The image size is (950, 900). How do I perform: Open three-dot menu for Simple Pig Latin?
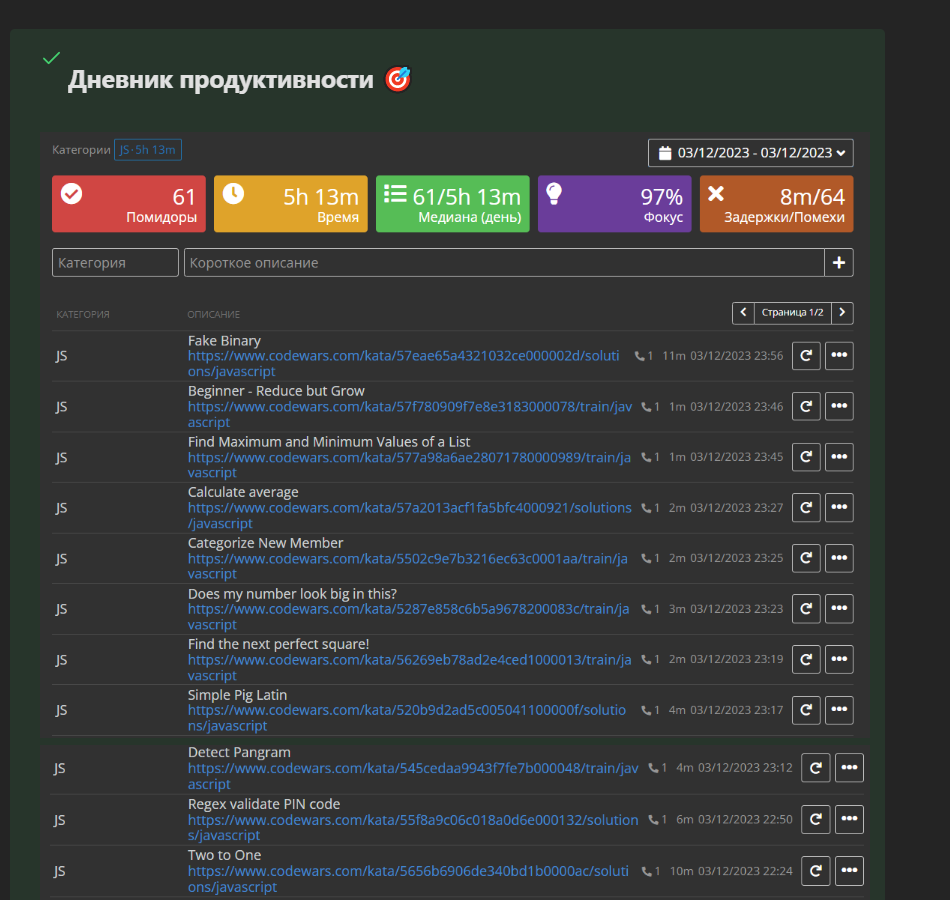point(839,710)
